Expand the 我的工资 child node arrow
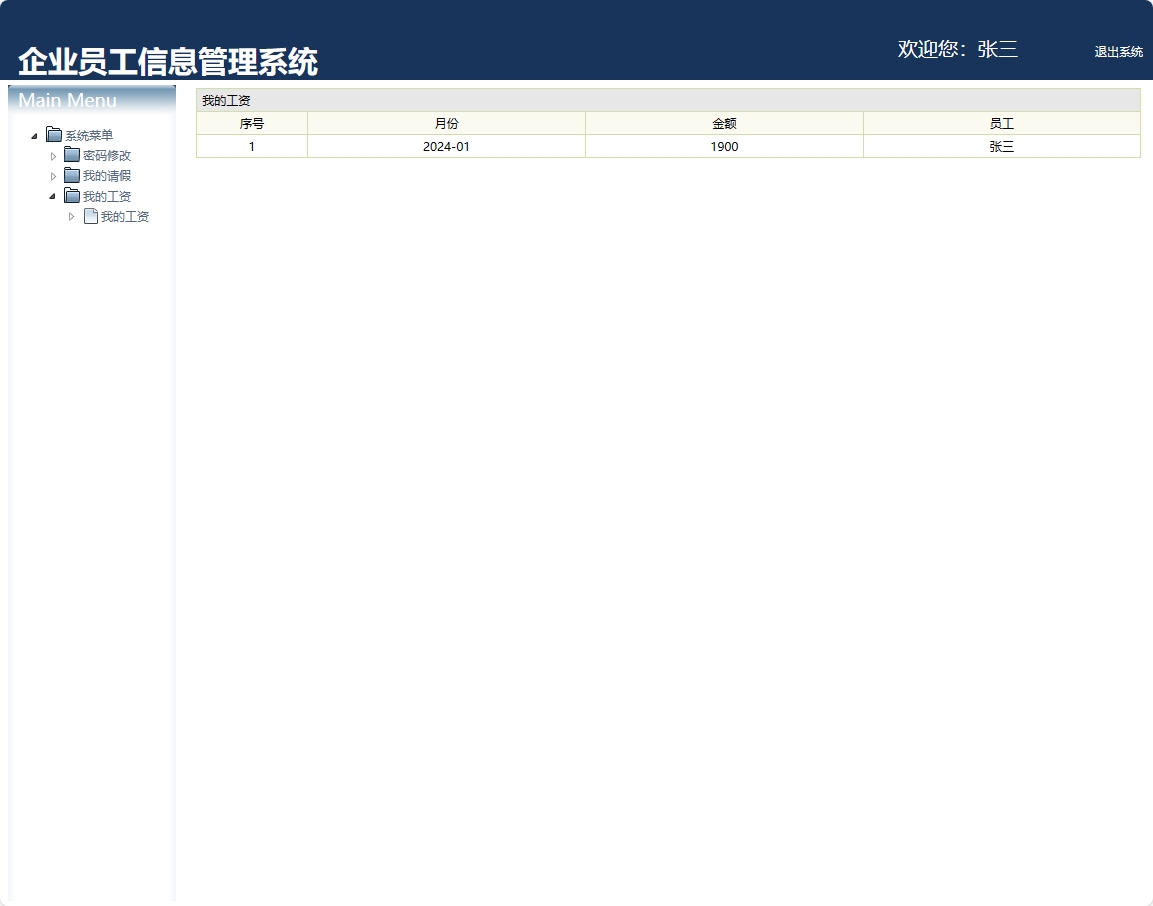Image resolution: width=1153 pixels, height=906 pixels. [71, 216]
